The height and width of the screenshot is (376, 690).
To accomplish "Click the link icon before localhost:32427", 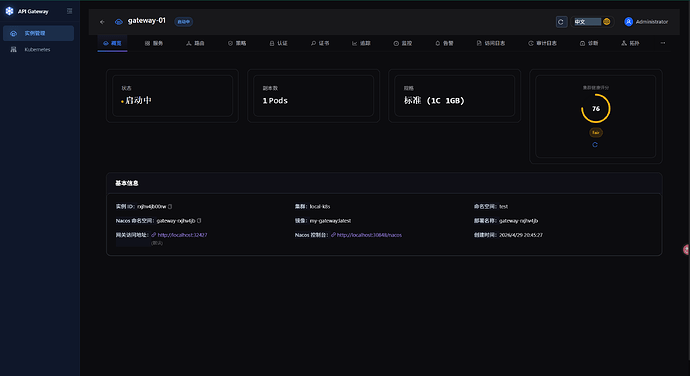I will [154, 235].
